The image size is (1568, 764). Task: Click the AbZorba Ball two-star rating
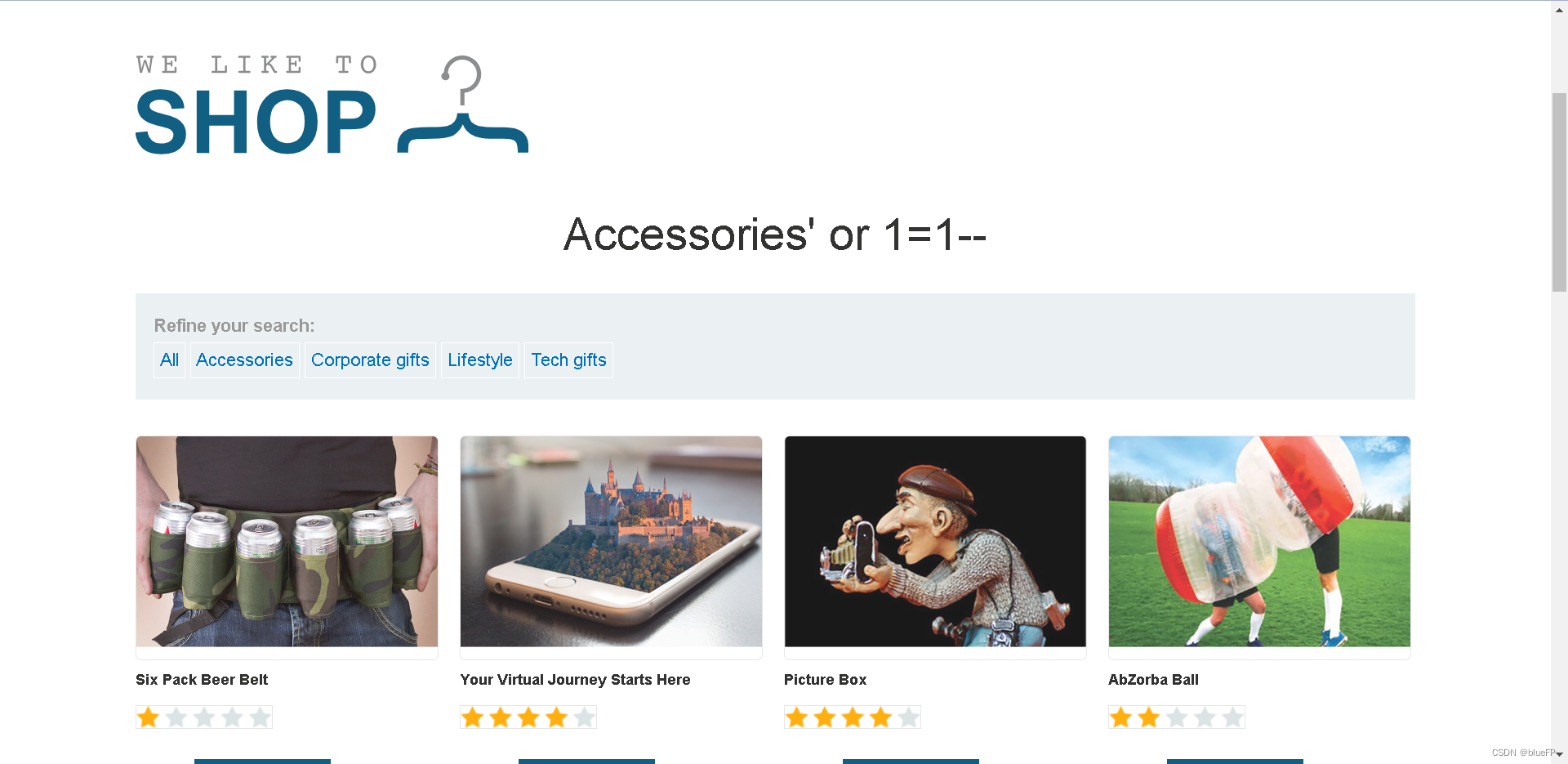coord(1177,717)
